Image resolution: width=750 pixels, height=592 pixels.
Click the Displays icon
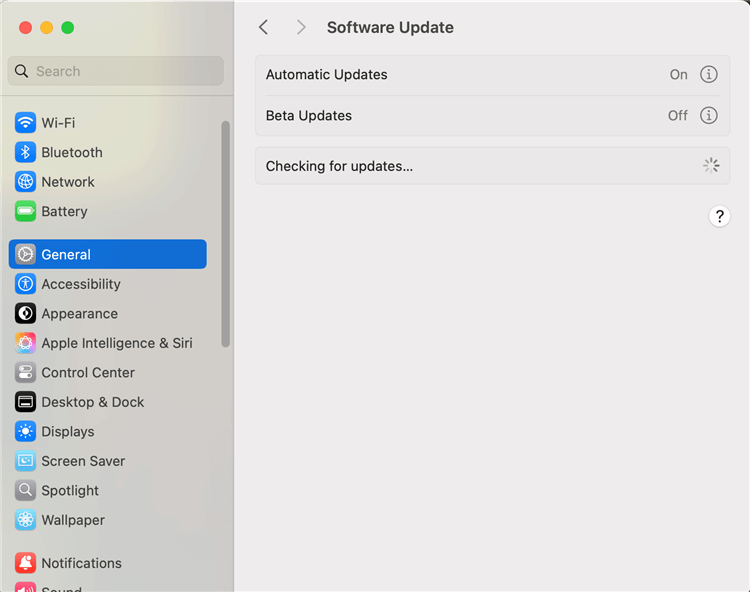[x=25, y=432]
